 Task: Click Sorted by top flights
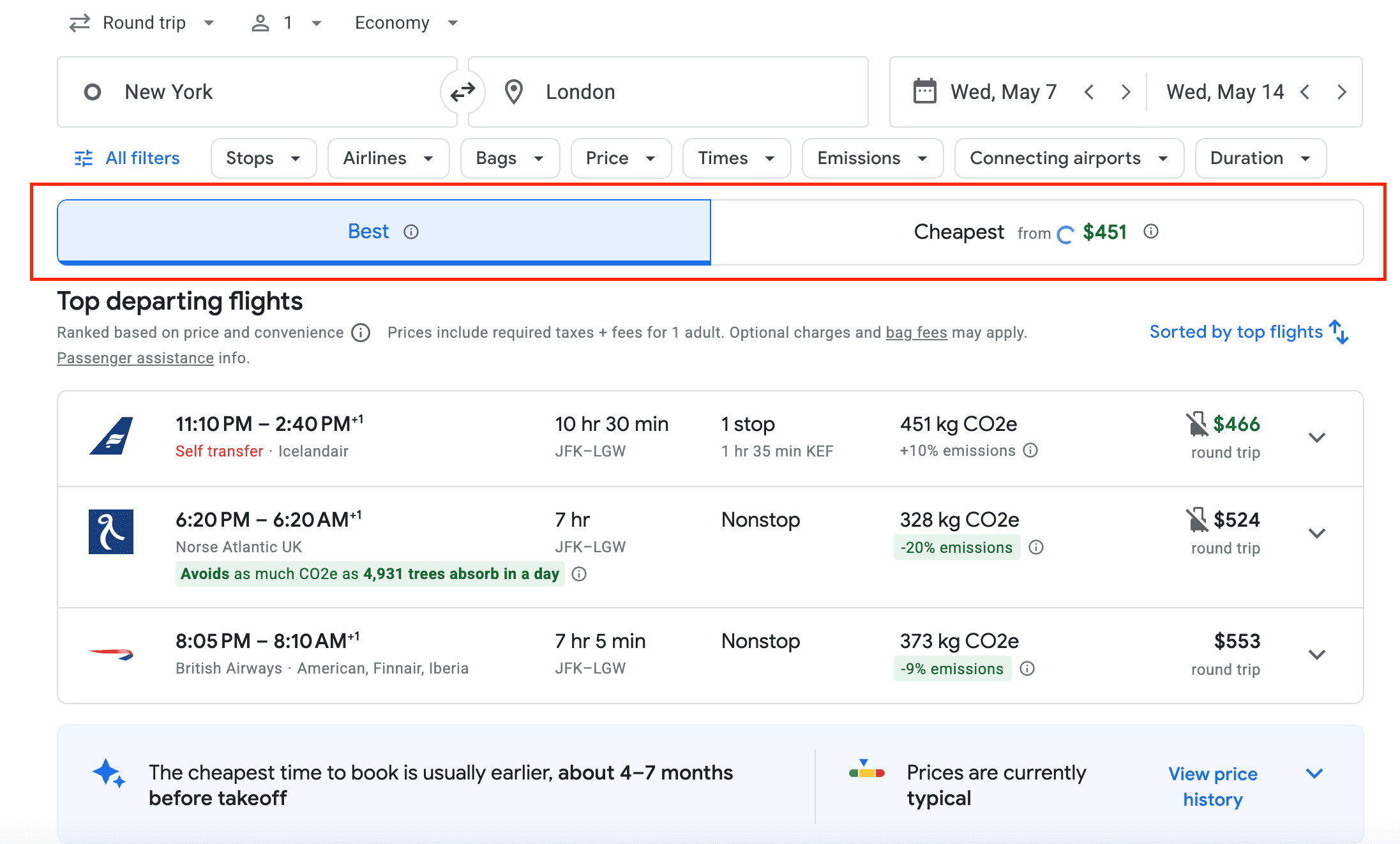1236,332
